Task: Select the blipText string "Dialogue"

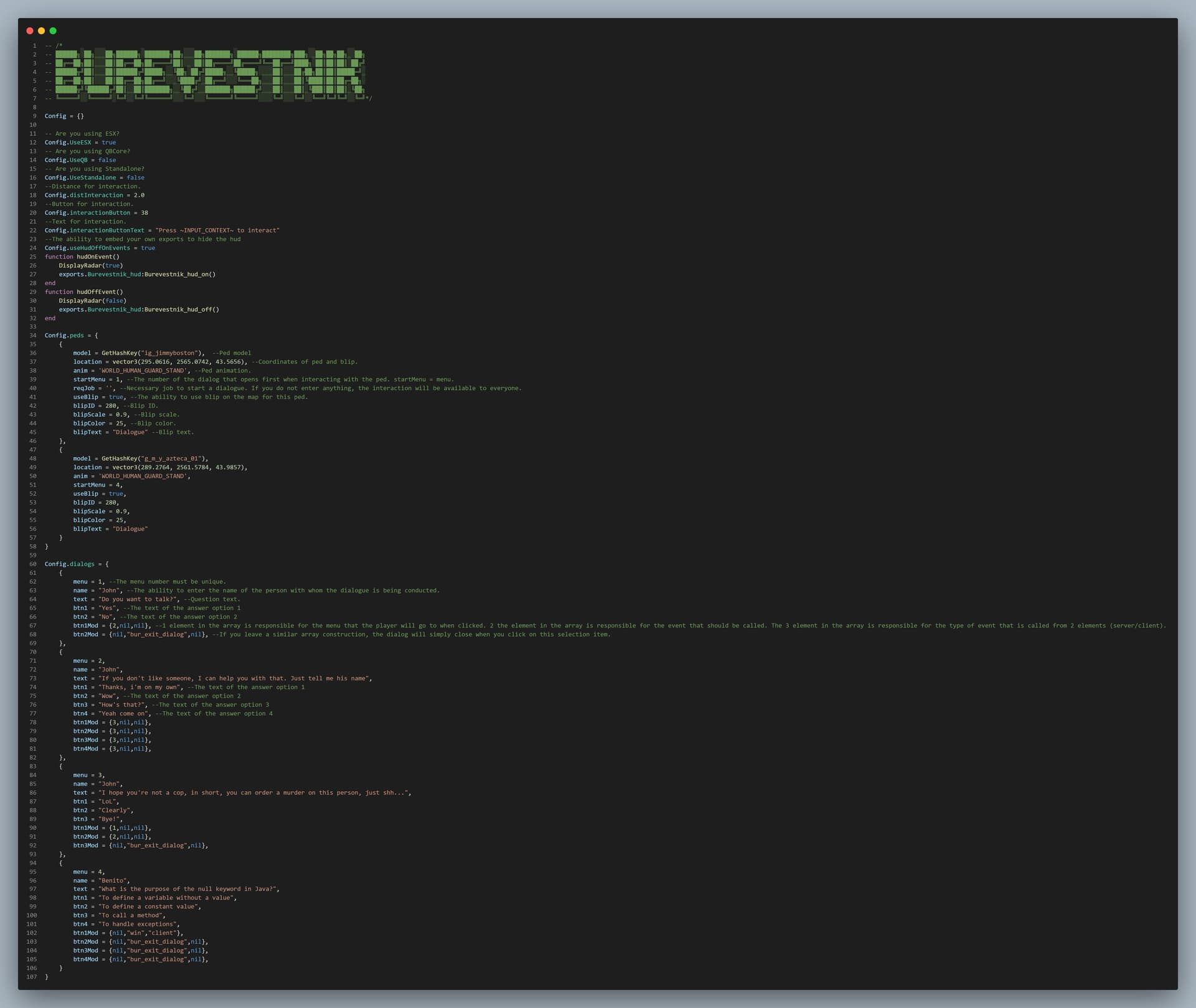Action: [131, 432]
